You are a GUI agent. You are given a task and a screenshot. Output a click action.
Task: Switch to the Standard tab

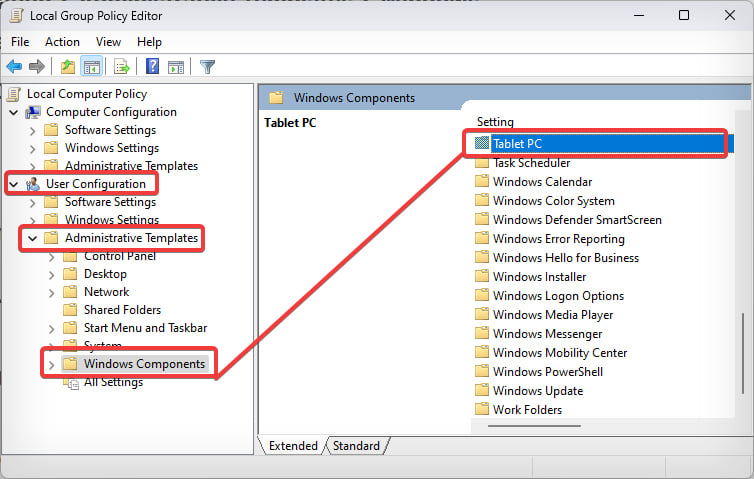(x=356, y=446)
